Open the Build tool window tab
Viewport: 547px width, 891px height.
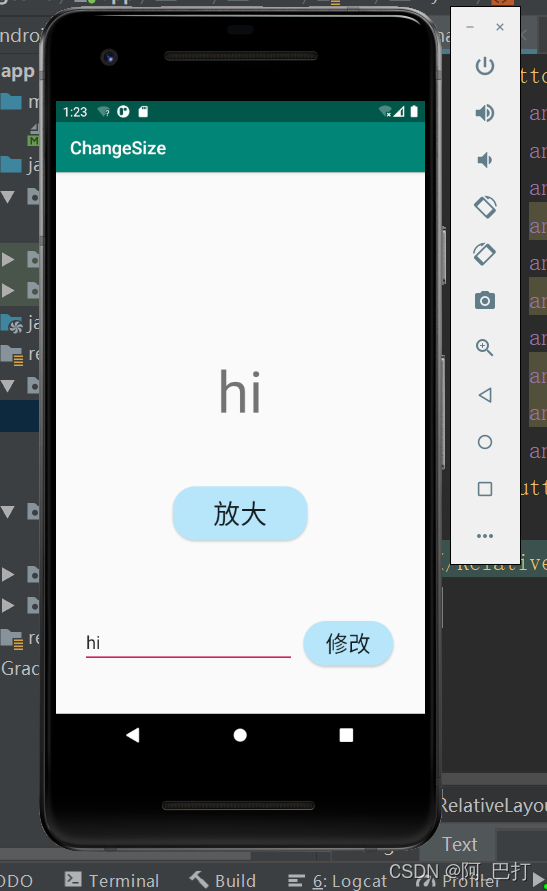223,880
